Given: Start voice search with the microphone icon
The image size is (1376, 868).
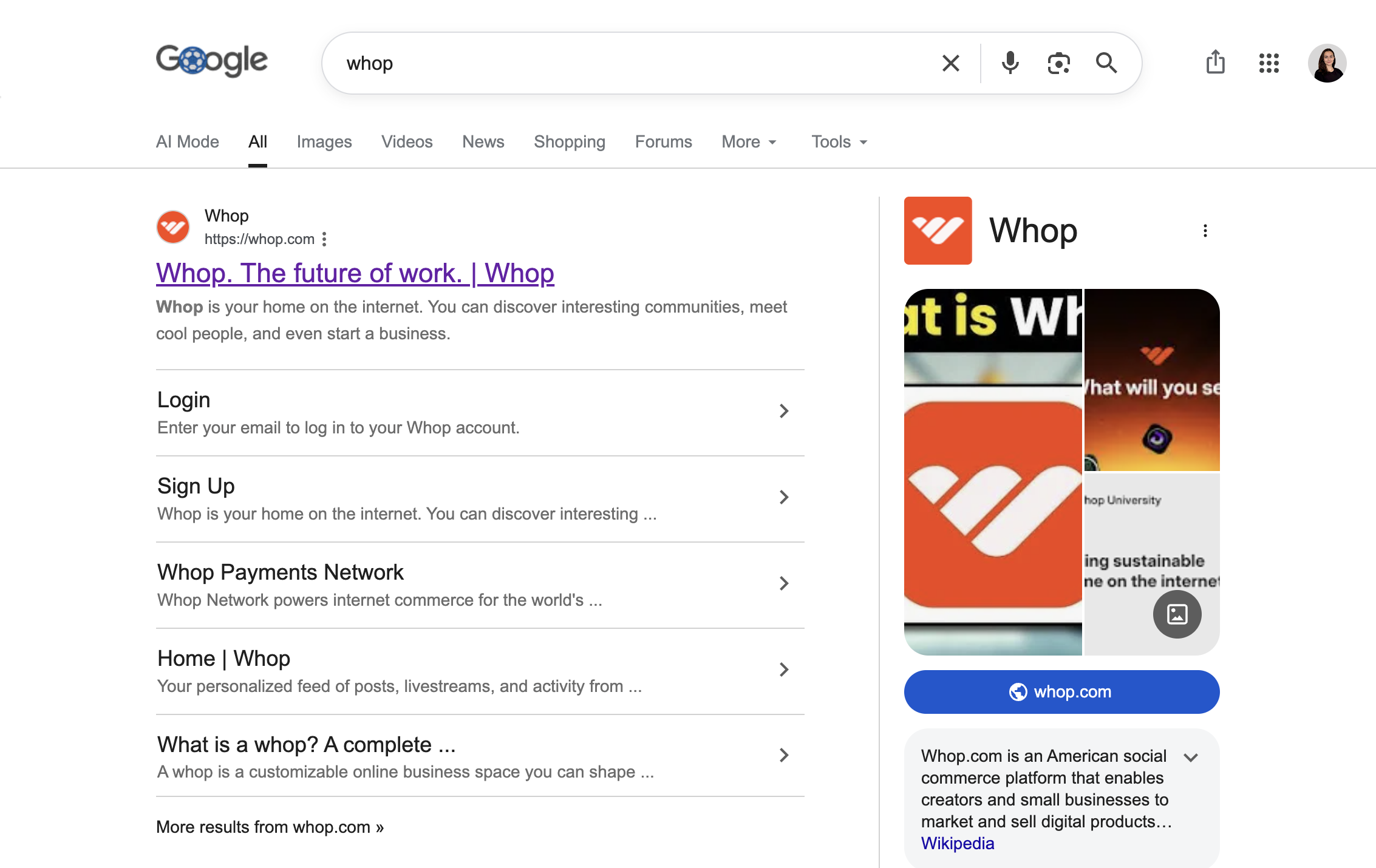Looking at the screenshot, I should [1010, 63].
